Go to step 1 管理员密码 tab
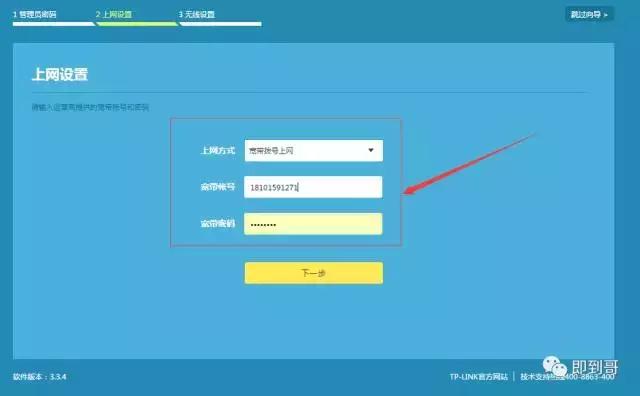 (x=35, y=15)
